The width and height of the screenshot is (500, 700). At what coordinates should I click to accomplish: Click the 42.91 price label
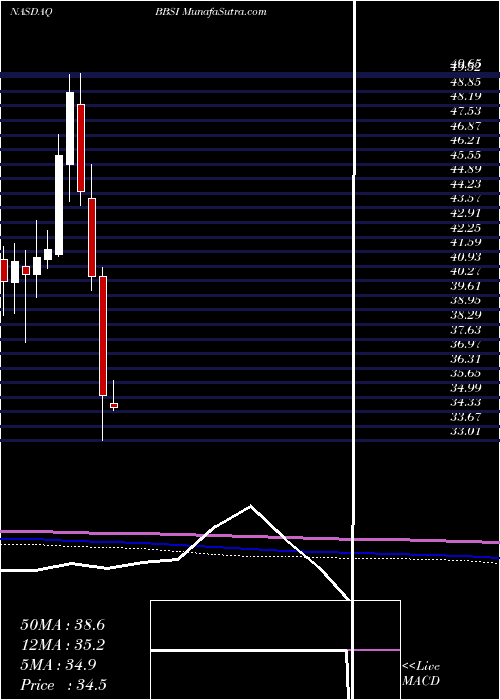coord(465,213)
